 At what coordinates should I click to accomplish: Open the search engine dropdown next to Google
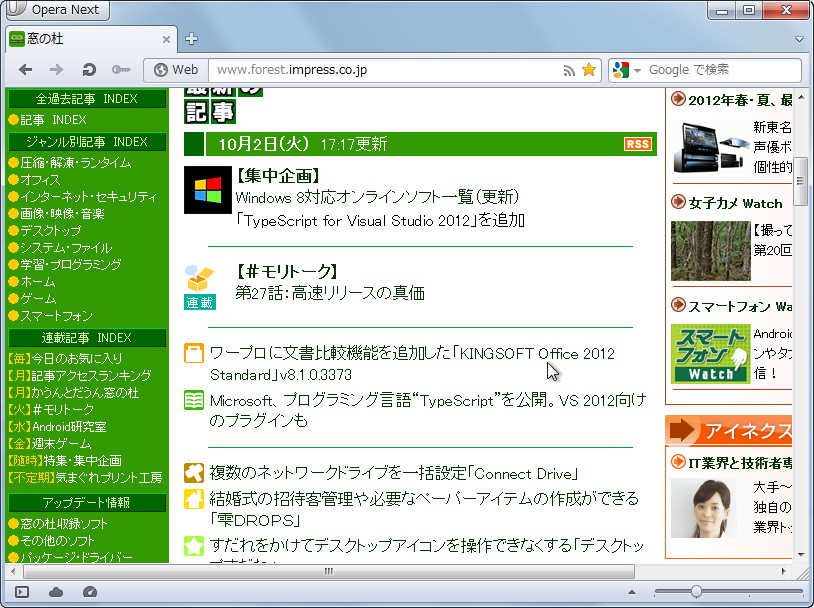[x=637, y=70]
